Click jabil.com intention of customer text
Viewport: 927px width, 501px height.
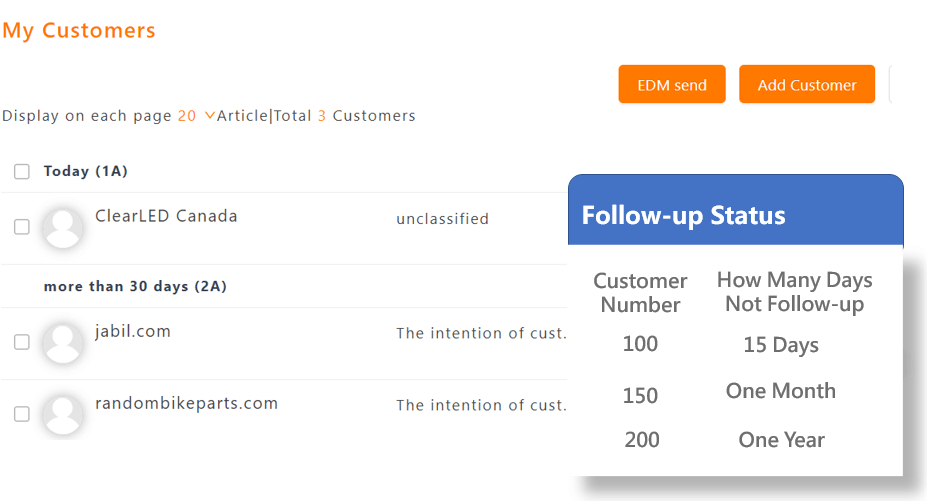(x=481, y=334)
